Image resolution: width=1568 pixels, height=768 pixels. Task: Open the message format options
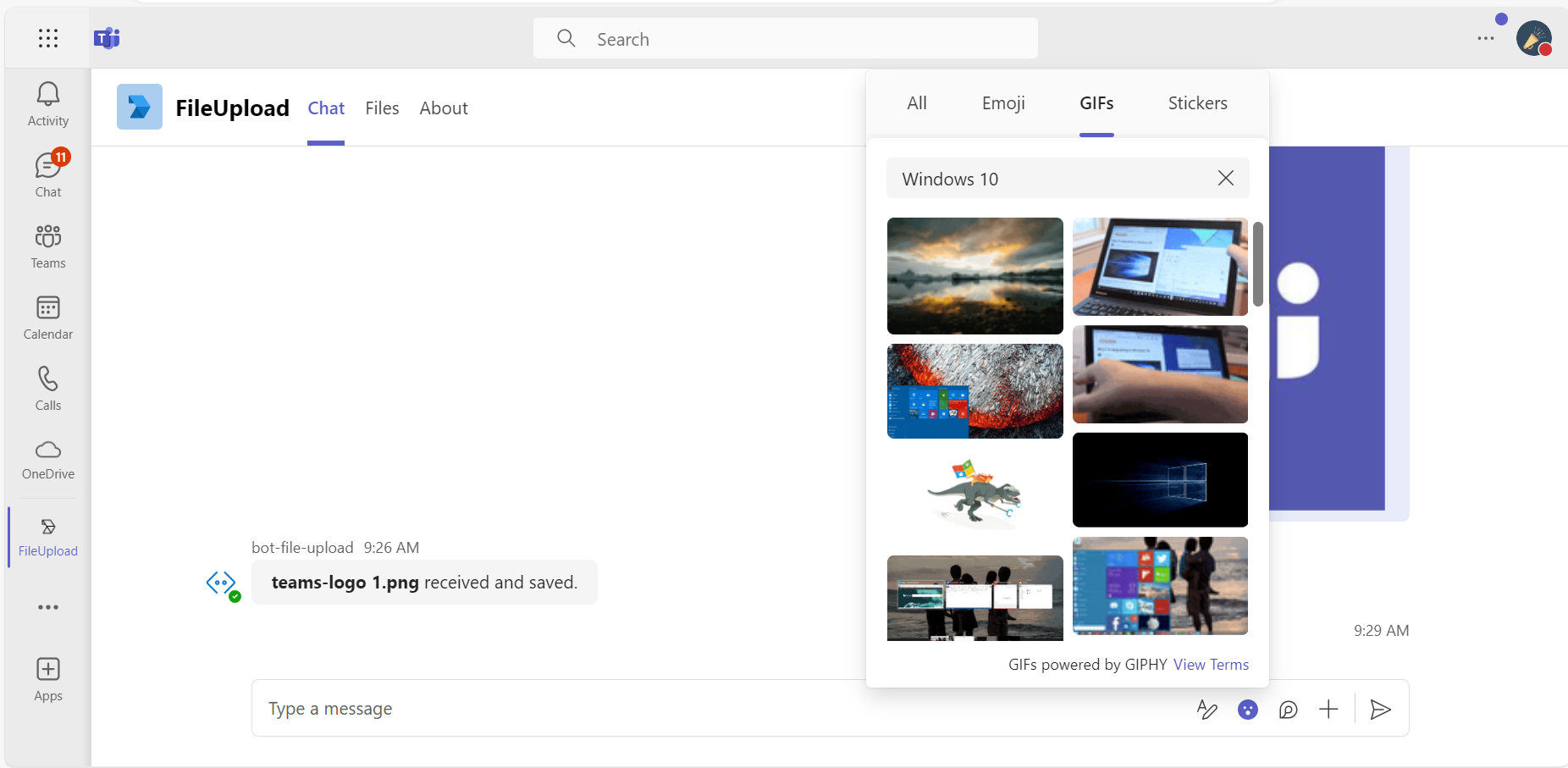tap(1207, 710)
